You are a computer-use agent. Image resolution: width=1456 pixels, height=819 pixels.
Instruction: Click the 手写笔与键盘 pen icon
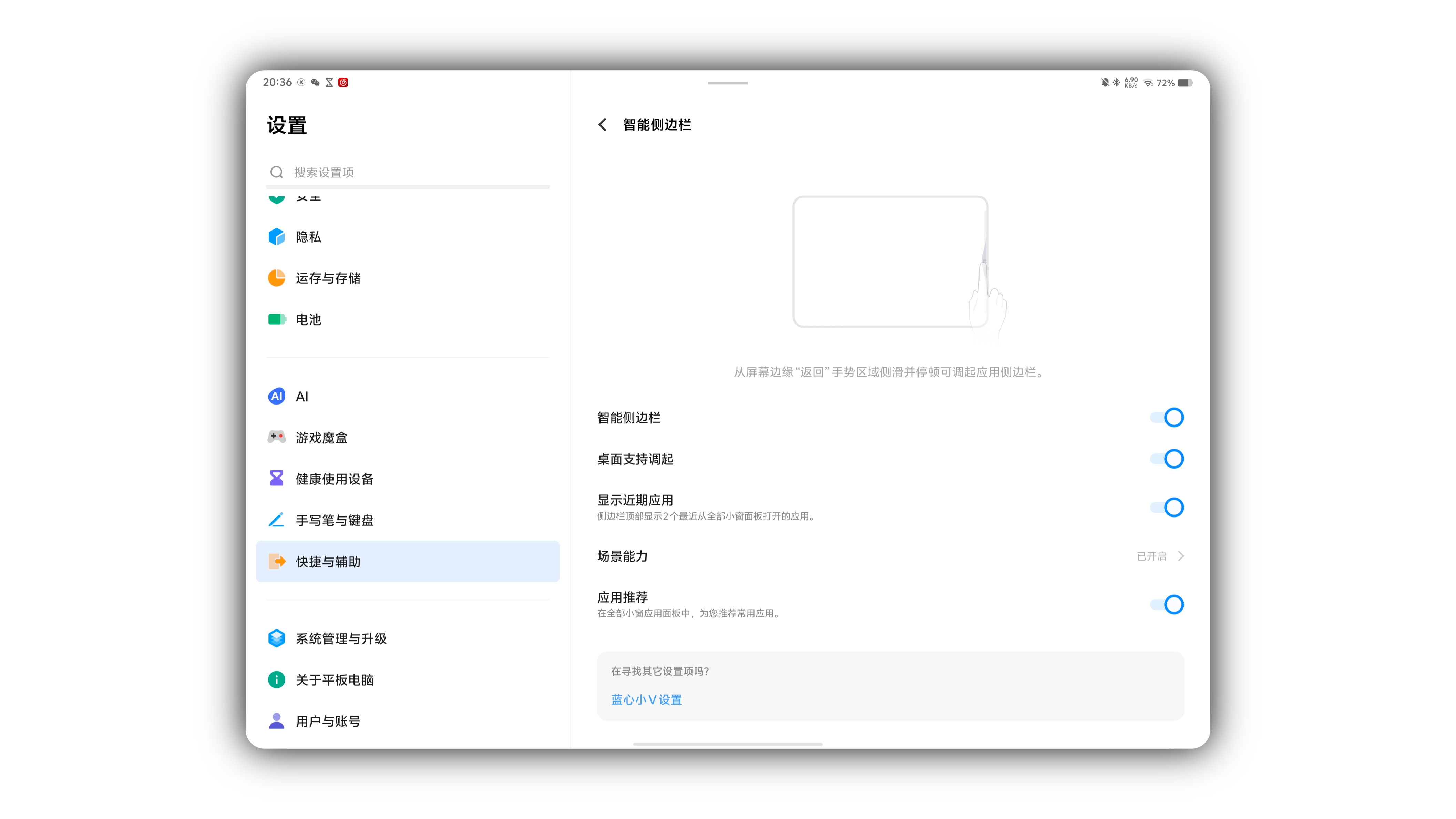click(x=276, y=520)
